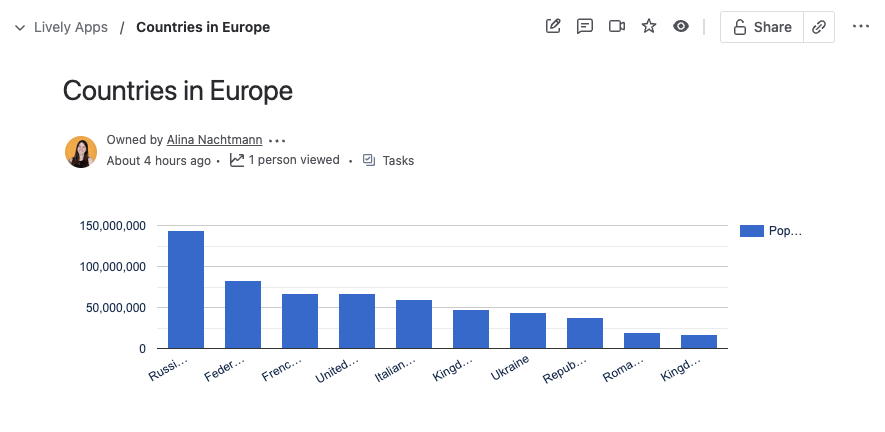Click the Ukraine bar in the chart
885x432 pixels.
click(x=528, y=330)
